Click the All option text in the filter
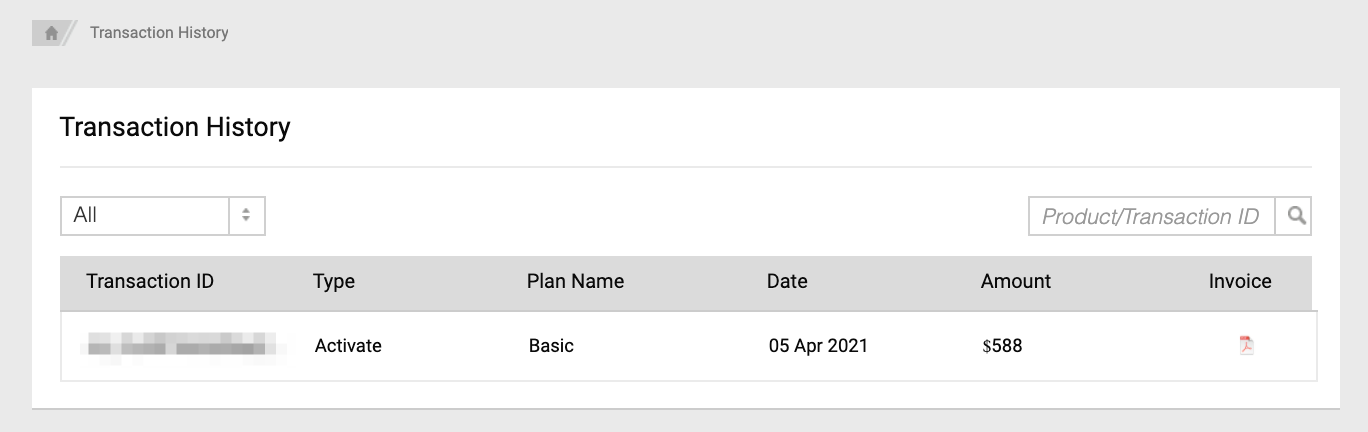1368x432 pixels. tap(86, 215)
